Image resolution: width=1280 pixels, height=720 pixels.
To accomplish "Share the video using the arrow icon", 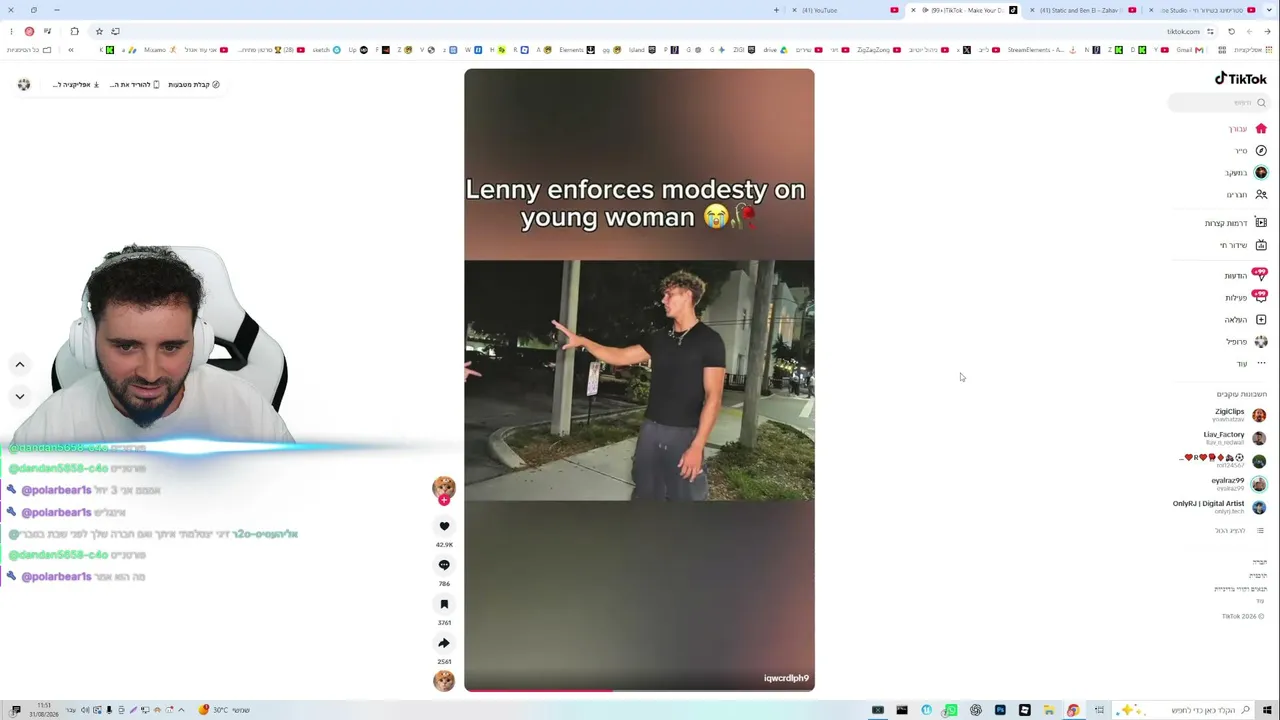I will click(444, 643).
